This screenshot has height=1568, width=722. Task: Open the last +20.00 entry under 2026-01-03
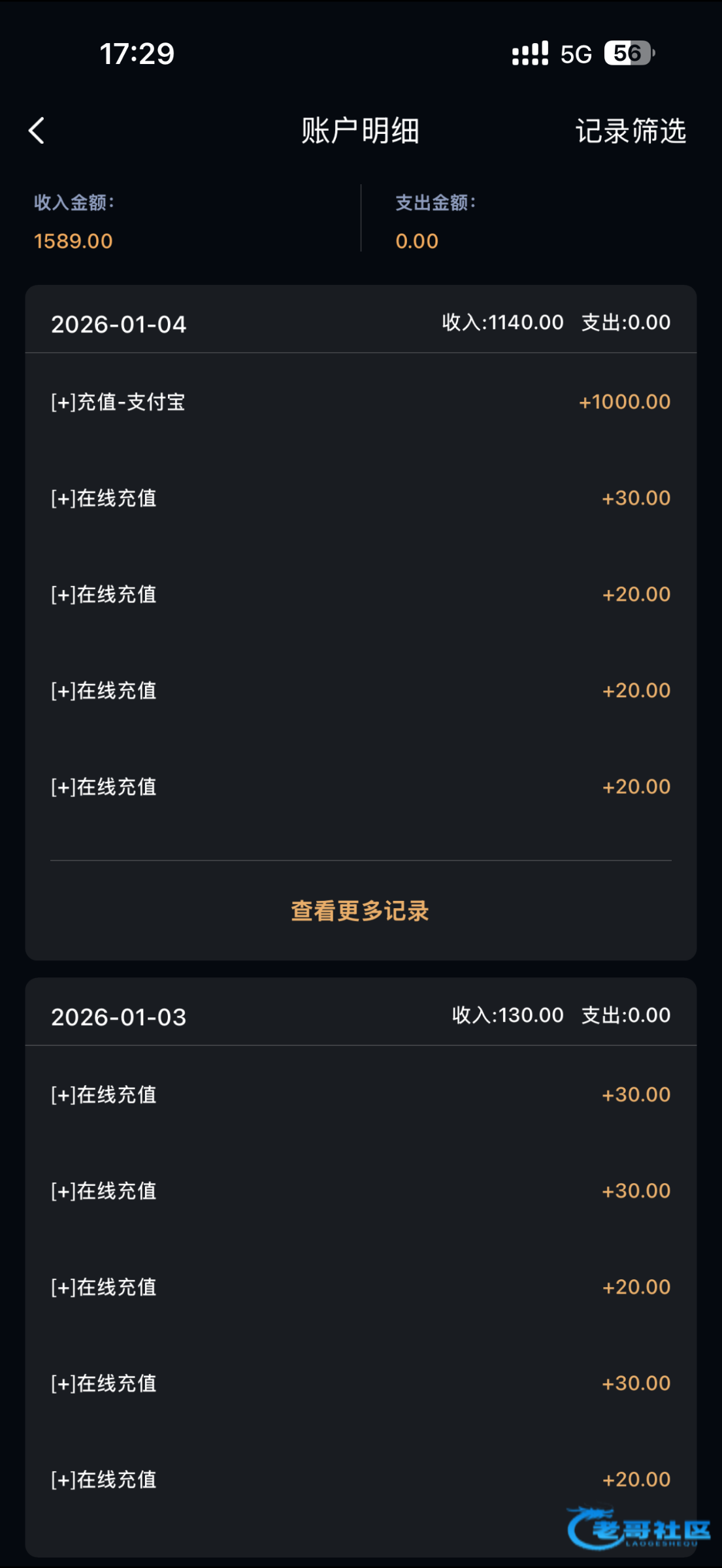361,1480
